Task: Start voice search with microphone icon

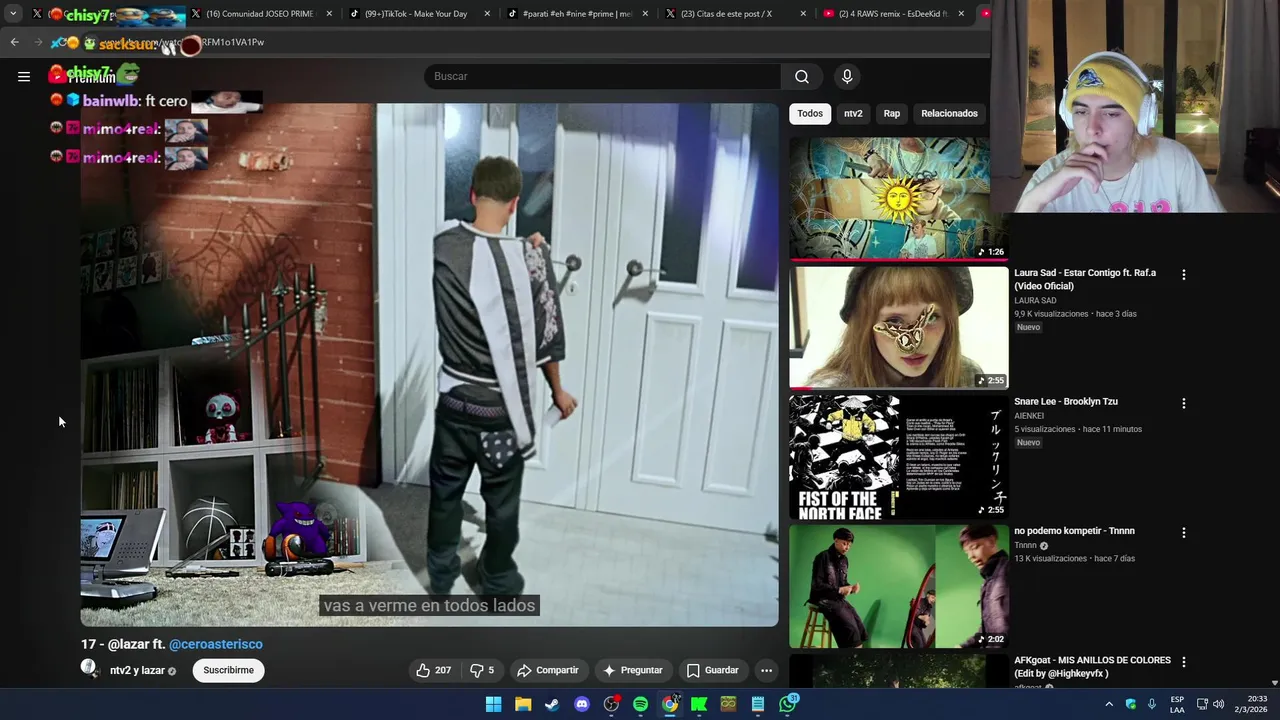Action: click(x=847, y=76)
